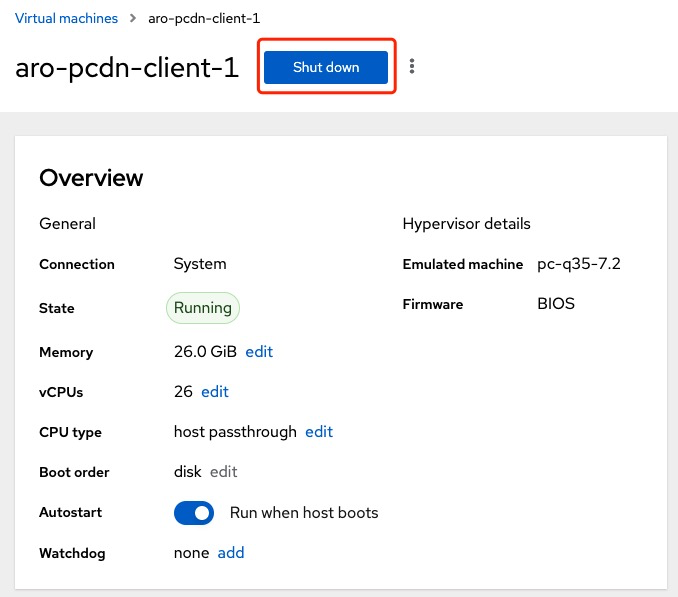678x597 pixels.
Task: Click the Overview card heading
Action: (x=91, y=178)
